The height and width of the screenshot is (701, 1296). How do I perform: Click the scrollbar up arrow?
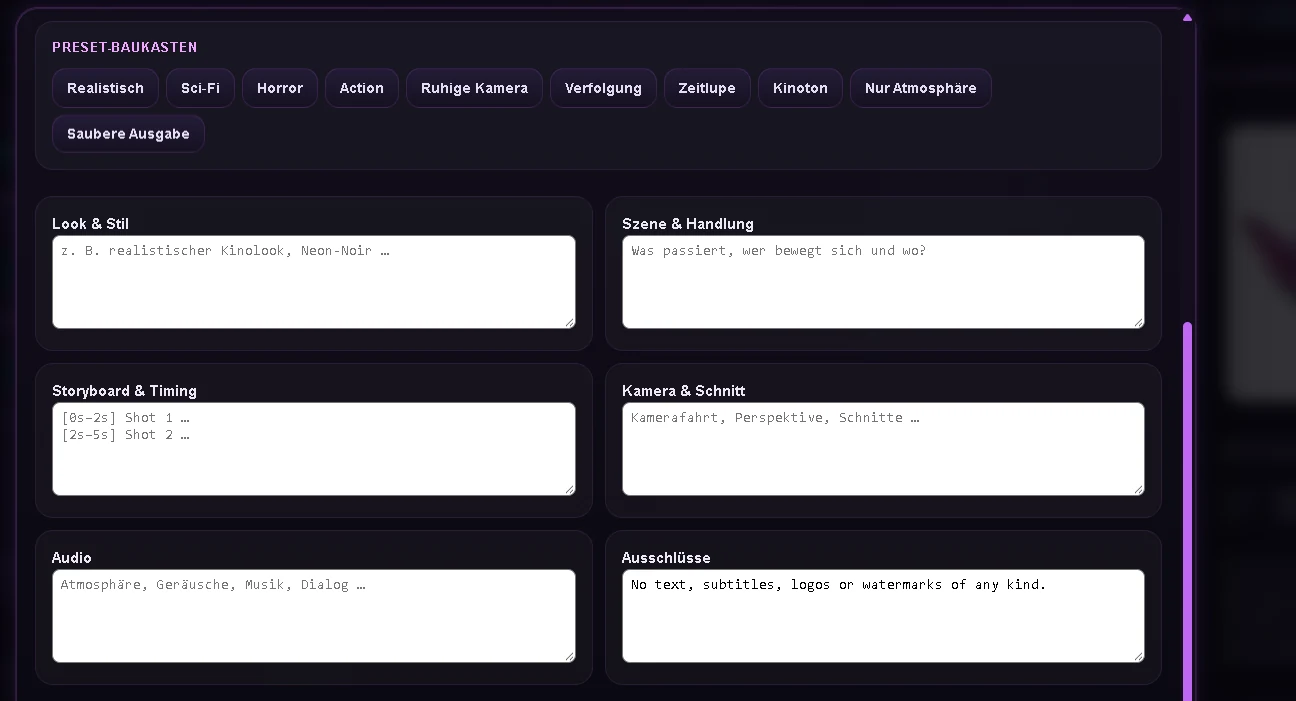pos(1188,17)
